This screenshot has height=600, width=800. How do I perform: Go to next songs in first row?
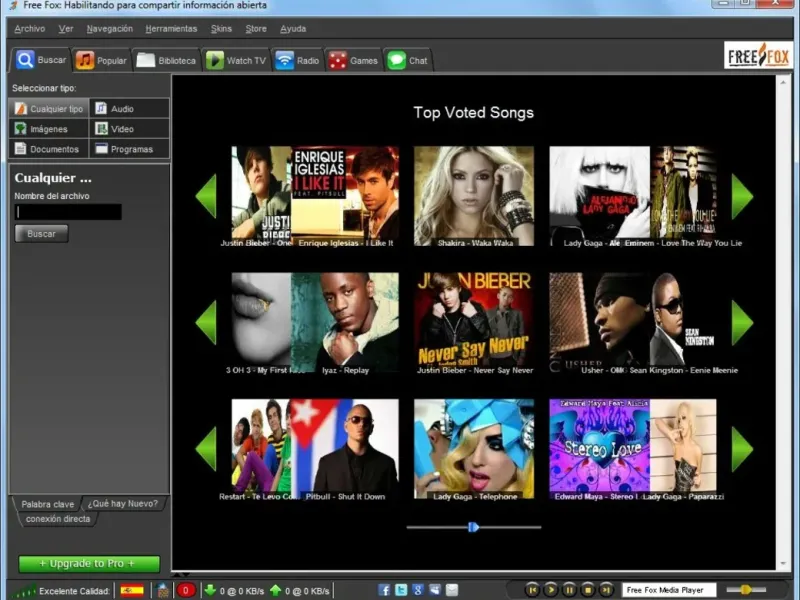(x=742, y=196)
